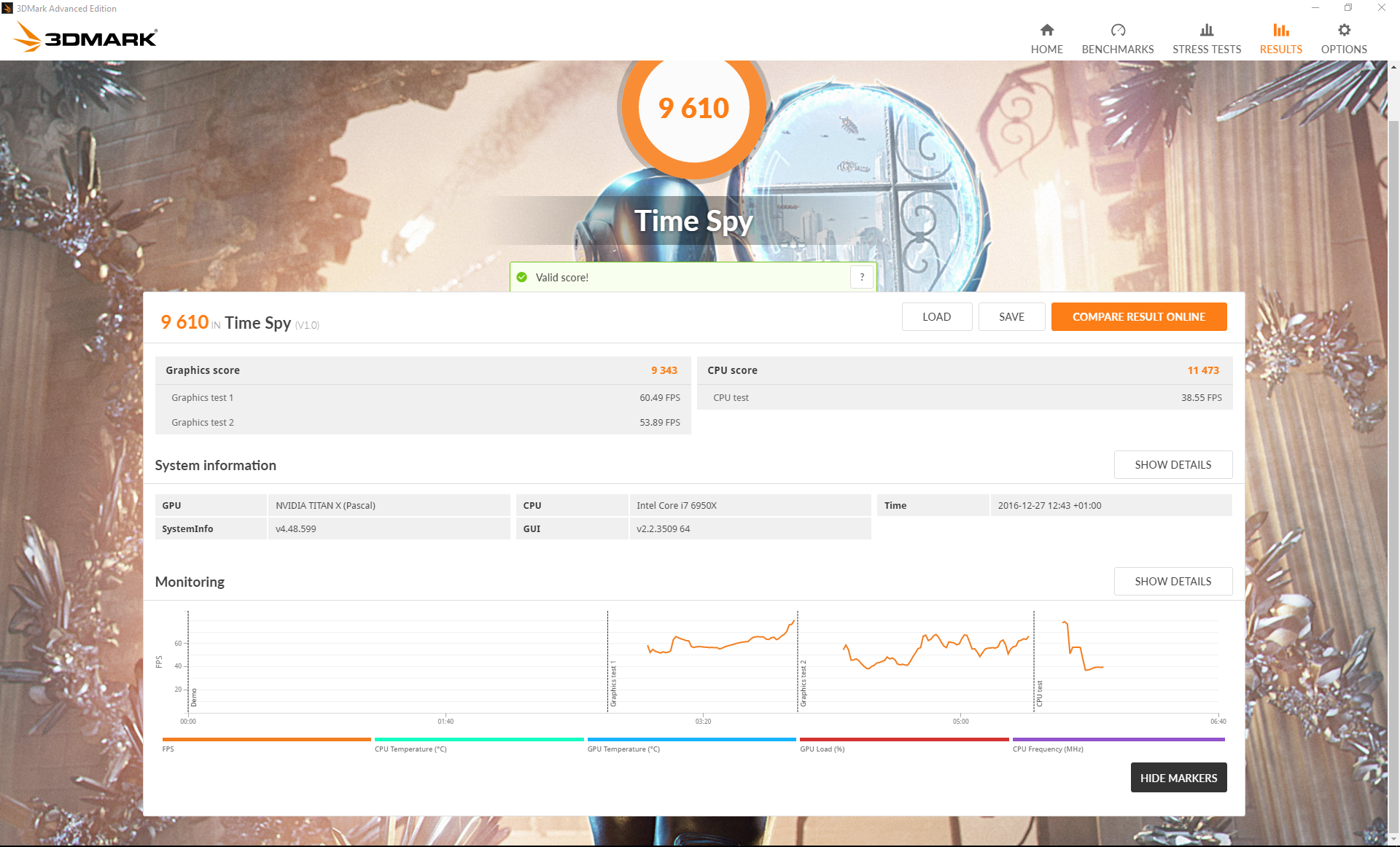
Task: Click the LOAD button
Action: 936,316
